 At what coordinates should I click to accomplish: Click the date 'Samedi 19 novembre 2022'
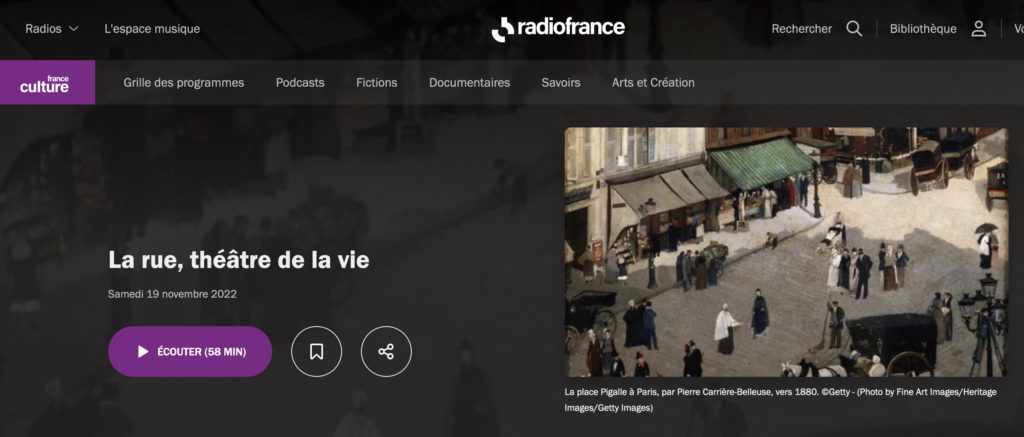tap(172, 294)
